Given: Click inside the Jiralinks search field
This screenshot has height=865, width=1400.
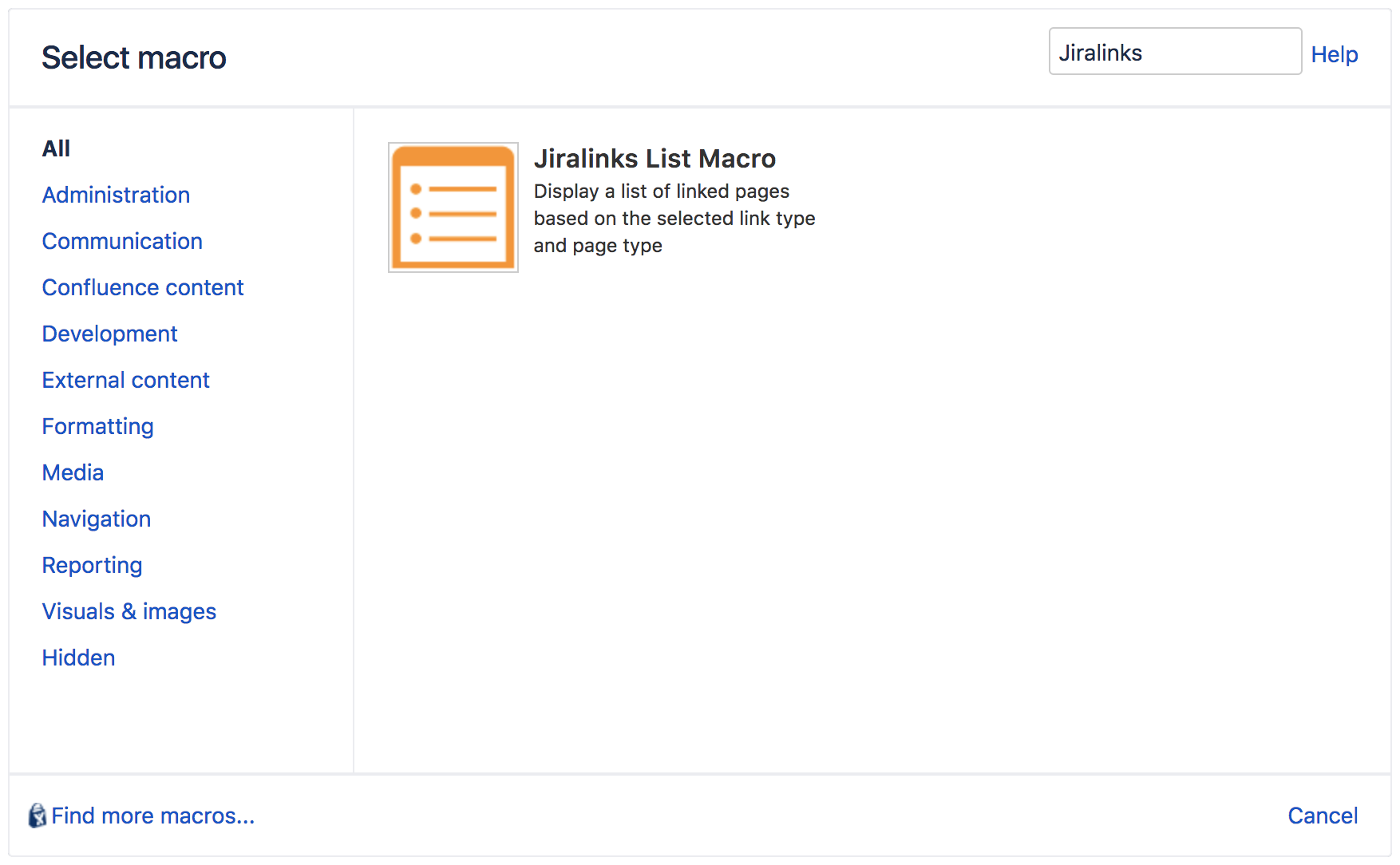Looking at the screenshot, I should 1174,51.
